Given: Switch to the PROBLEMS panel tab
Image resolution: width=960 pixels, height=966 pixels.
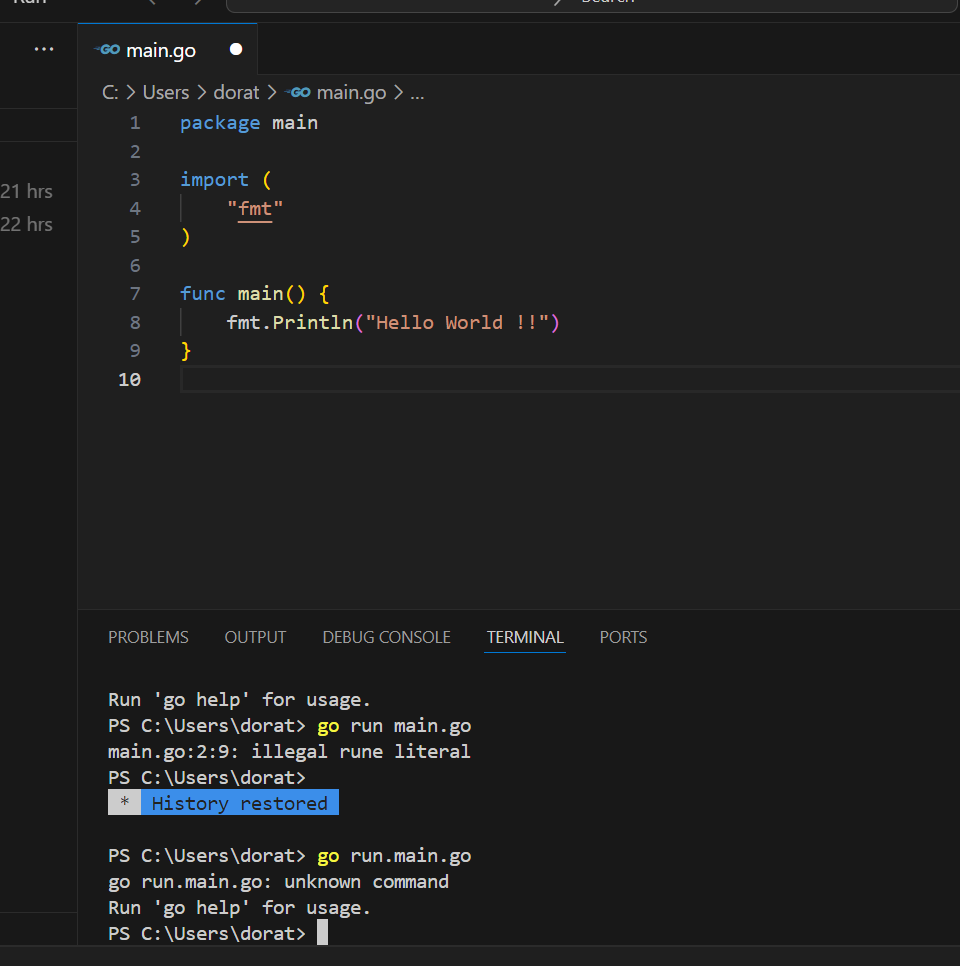Looking at the screenshot, I should tap(148, 637).
